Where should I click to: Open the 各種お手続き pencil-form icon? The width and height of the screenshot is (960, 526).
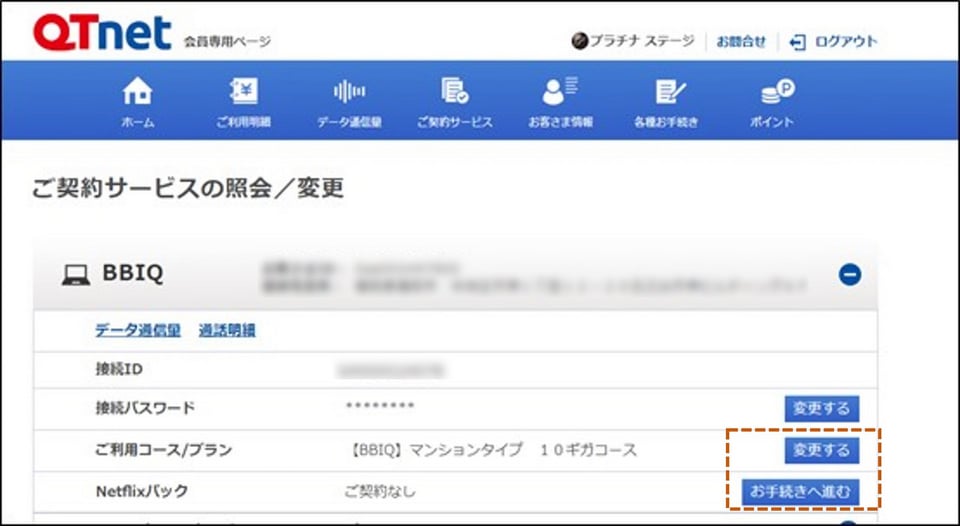tap(670, 91)
